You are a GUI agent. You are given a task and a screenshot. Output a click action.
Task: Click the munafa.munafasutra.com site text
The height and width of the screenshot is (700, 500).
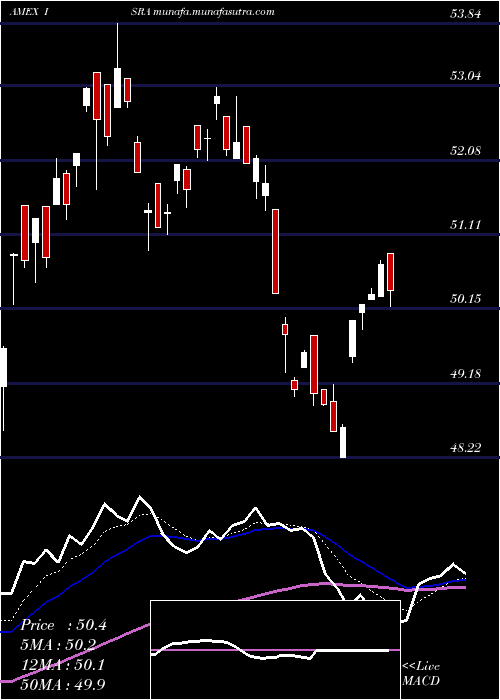[213, 12]
